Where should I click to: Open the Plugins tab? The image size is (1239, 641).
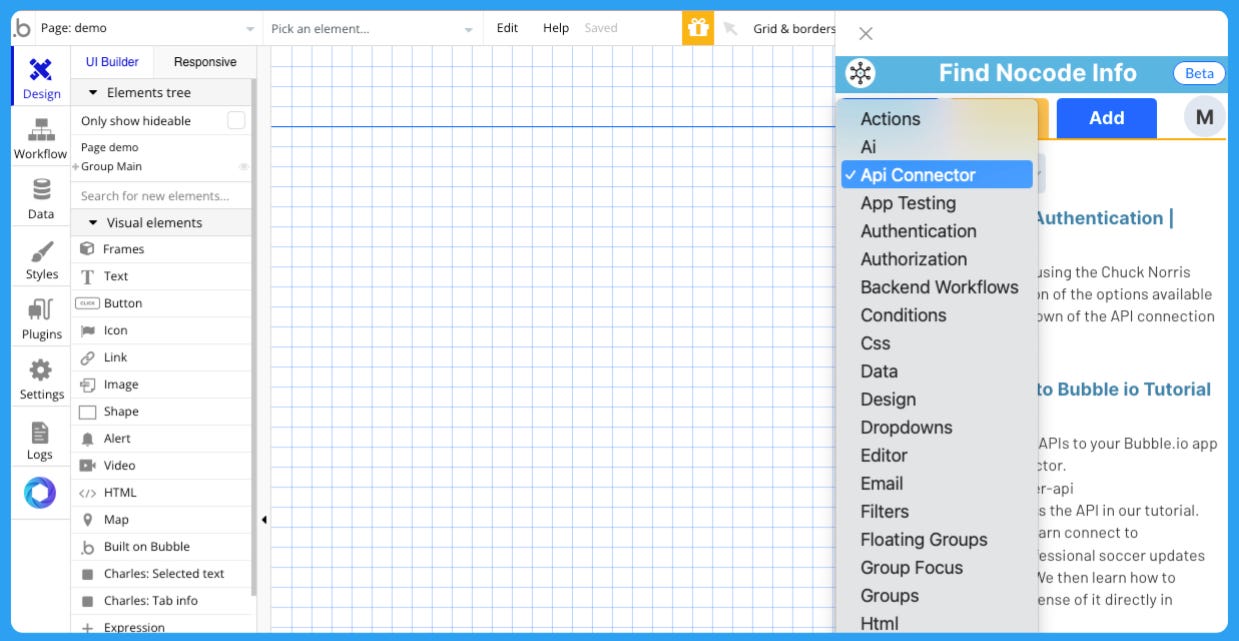(x=41, y=318)
